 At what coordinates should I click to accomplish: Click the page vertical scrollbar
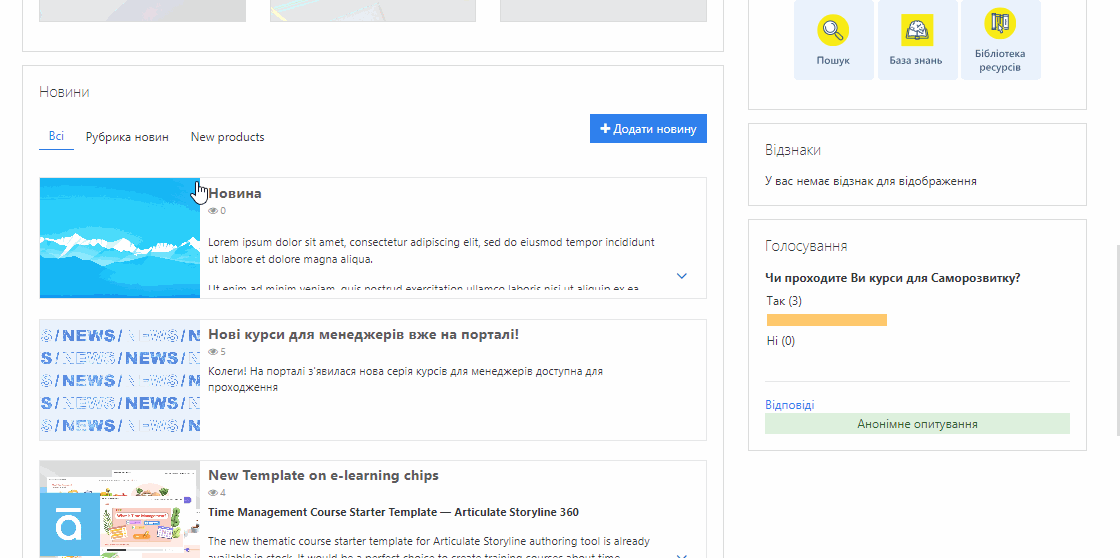(1116, 340)
